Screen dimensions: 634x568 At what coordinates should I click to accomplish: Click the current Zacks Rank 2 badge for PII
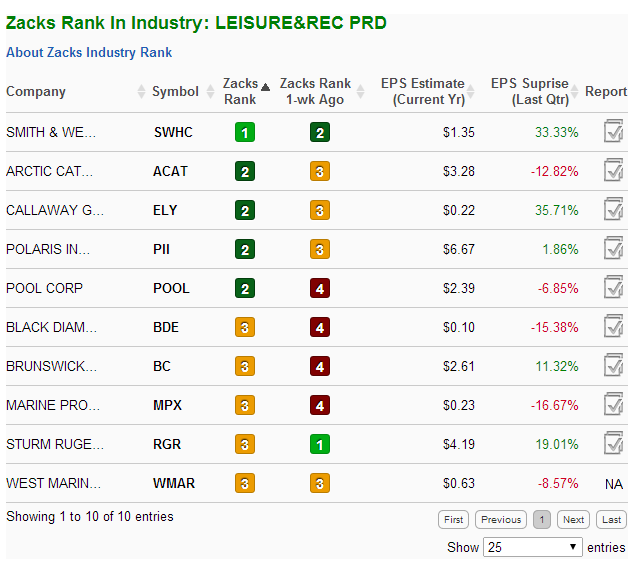[x=245, y=249]
